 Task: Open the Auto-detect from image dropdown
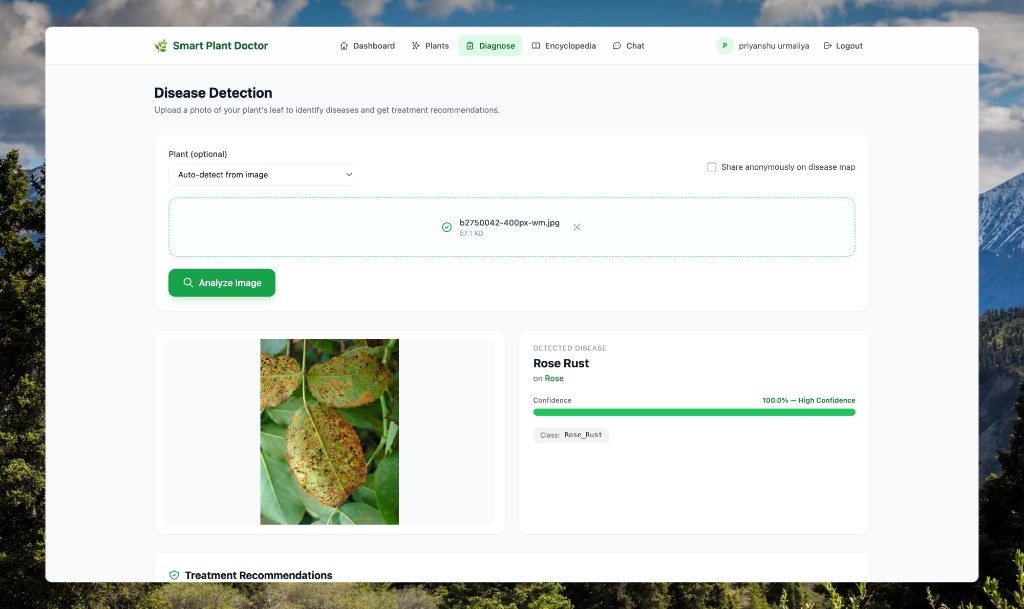[x=261, y=175]
